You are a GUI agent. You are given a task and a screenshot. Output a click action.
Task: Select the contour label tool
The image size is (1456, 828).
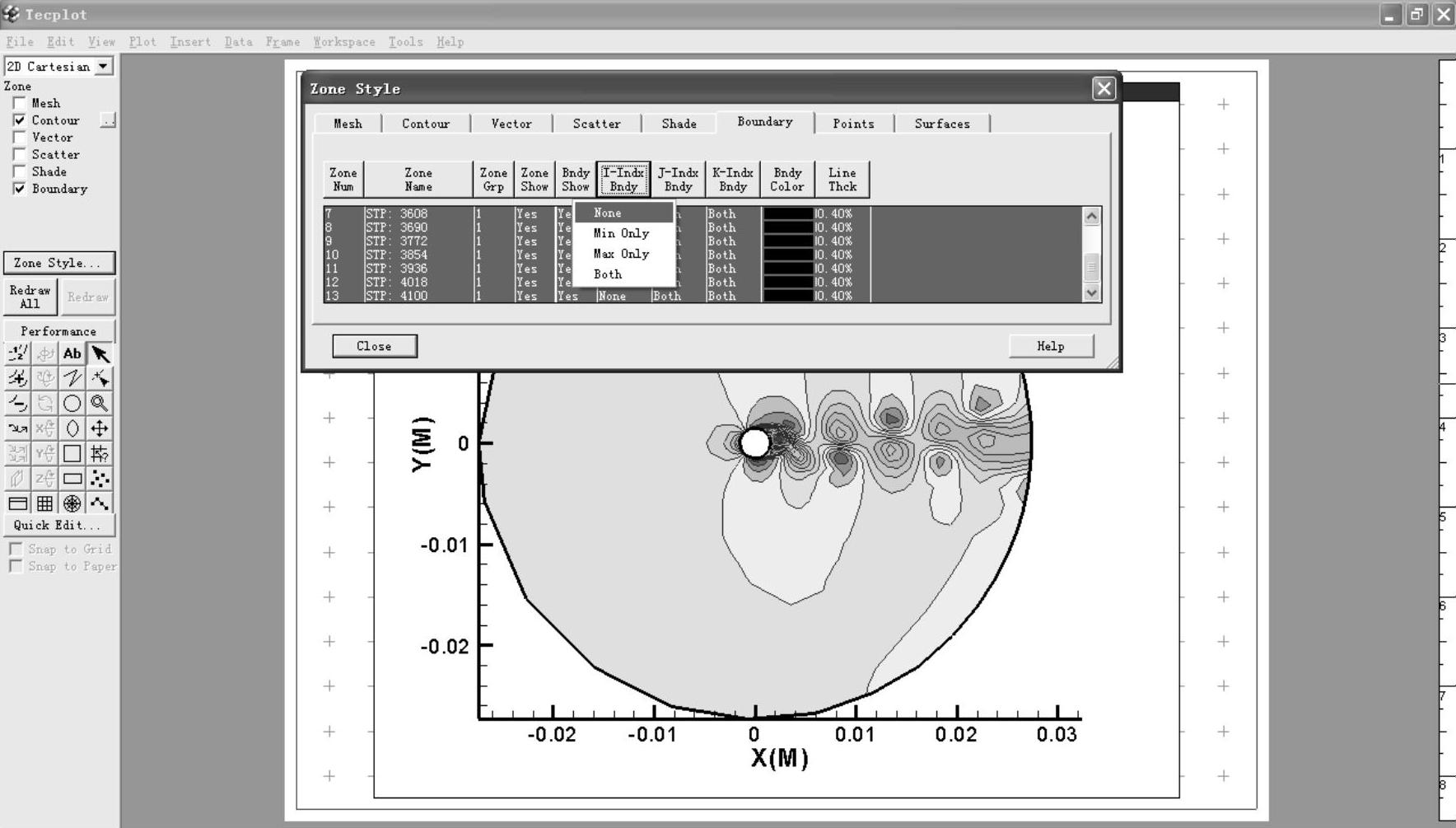(17, 353)
